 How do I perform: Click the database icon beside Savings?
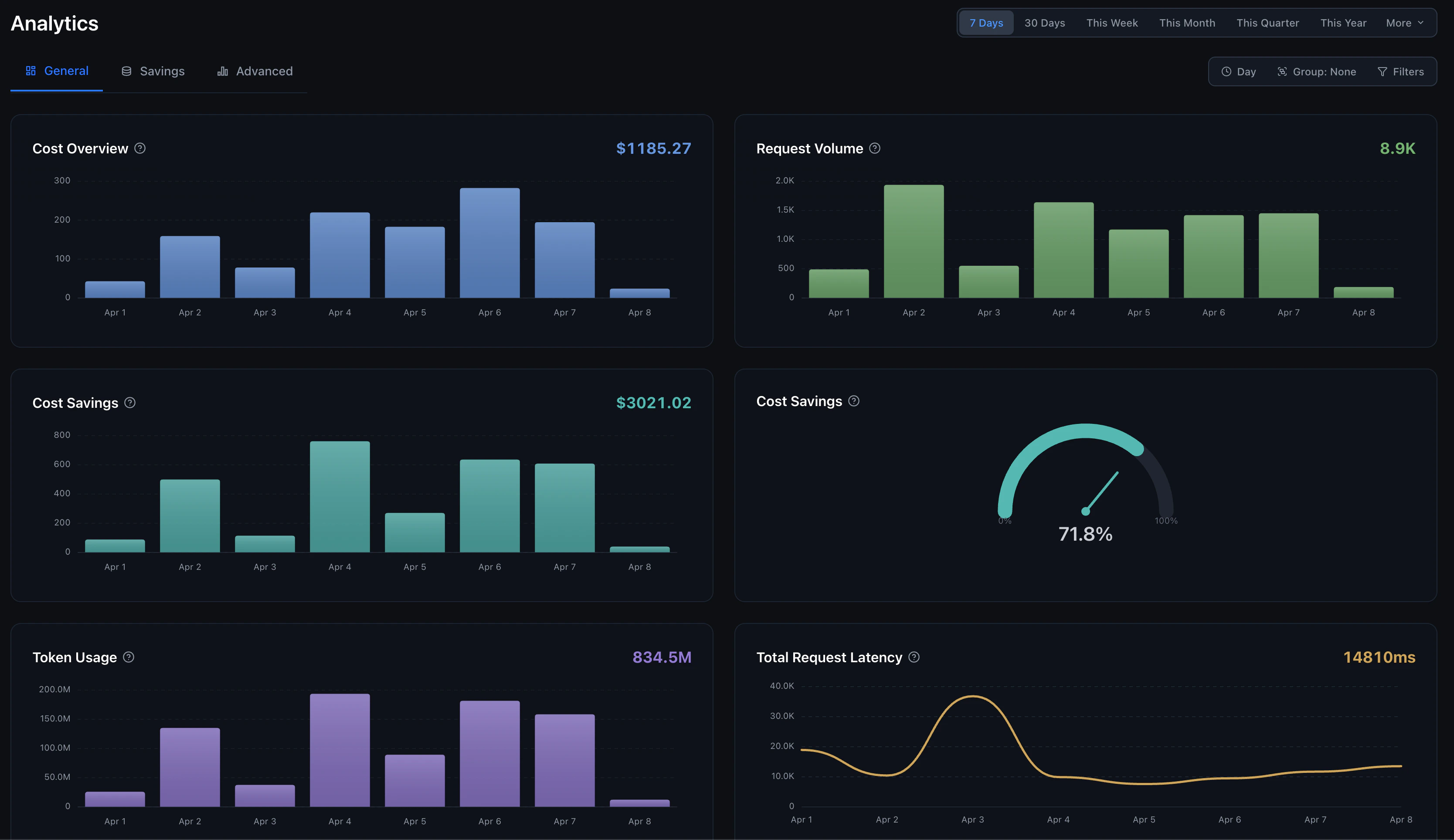[x=127, y=71]
